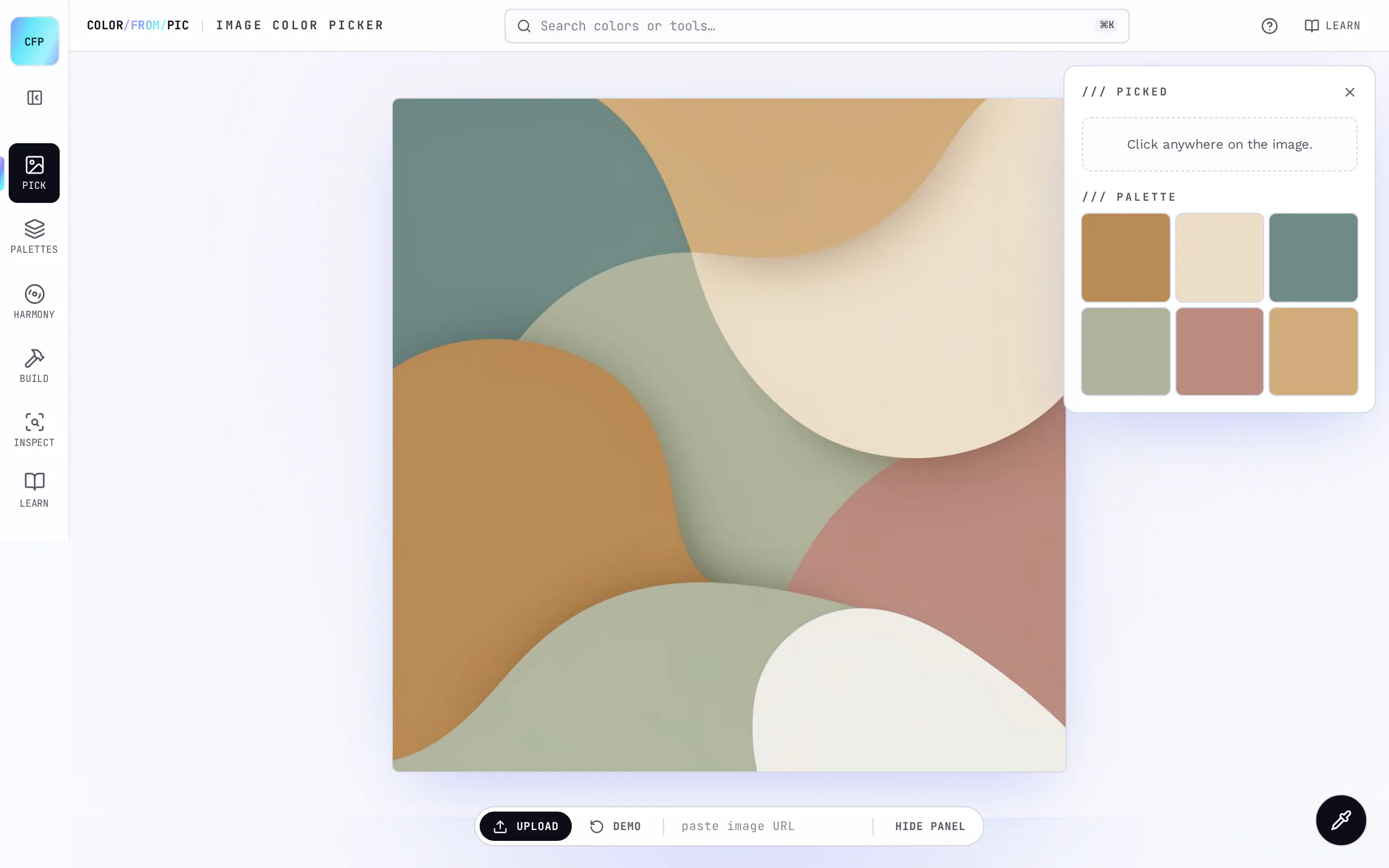1389x868 pixels.
Task: Click the paste image URL field
Action: pyautogui.click(x=768, y=826)
